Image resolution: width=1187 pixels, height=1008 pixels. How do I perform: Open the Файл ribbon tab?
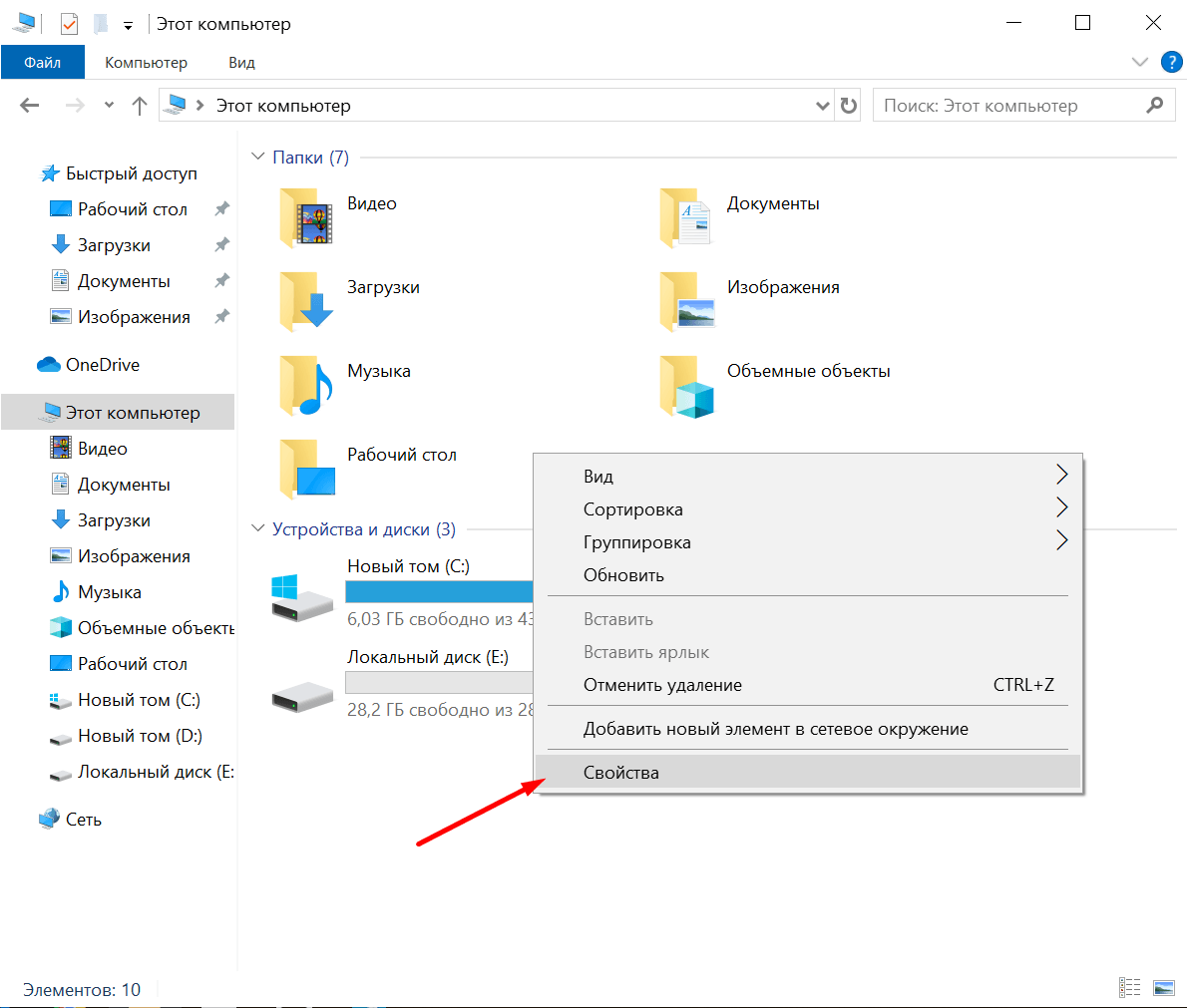tap(42, 62)
